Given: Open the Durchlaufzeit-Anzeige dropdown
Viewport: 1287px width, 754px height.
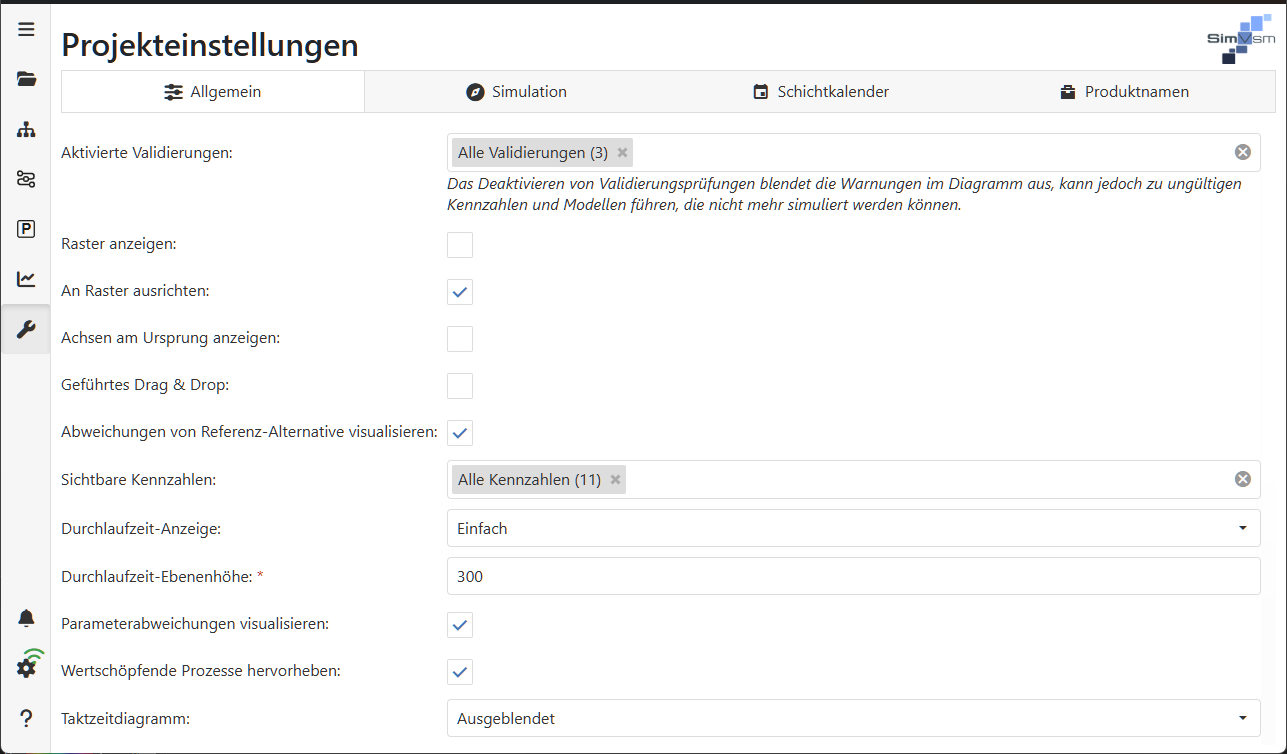Looking at the screenshot, I should click(x=853, y=528).
